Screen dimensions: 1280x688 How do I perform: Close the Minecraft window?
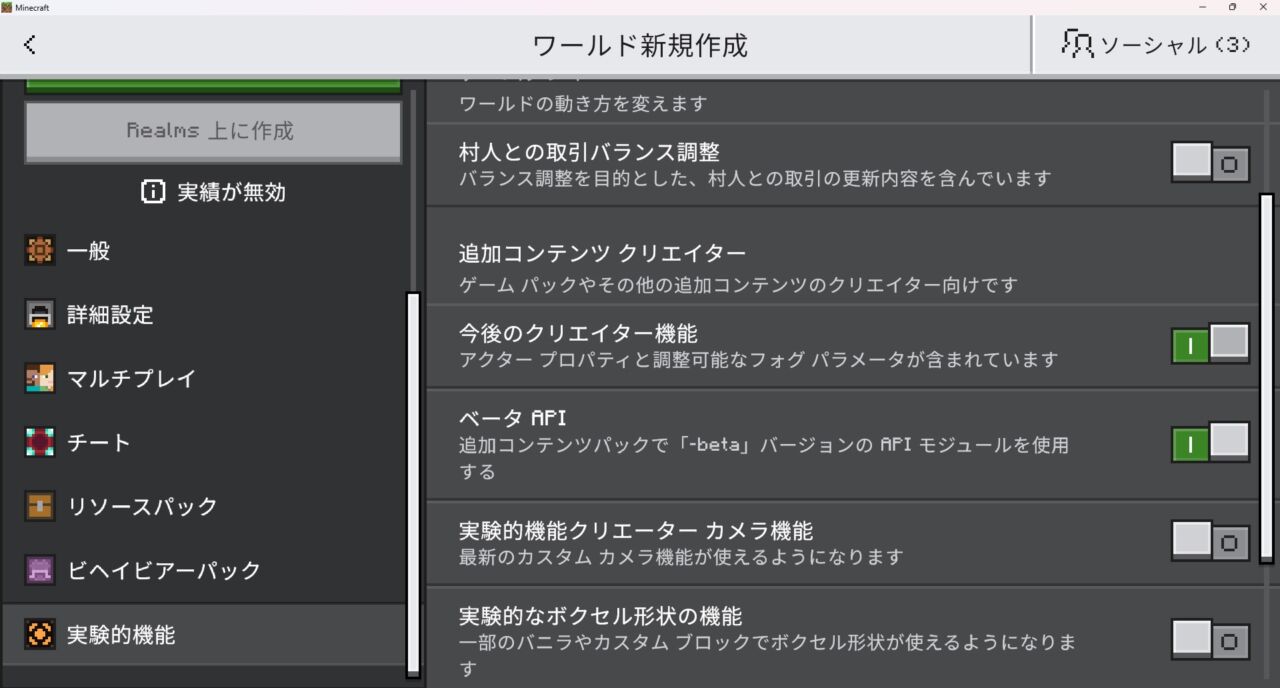click(x=1263, y=7)
